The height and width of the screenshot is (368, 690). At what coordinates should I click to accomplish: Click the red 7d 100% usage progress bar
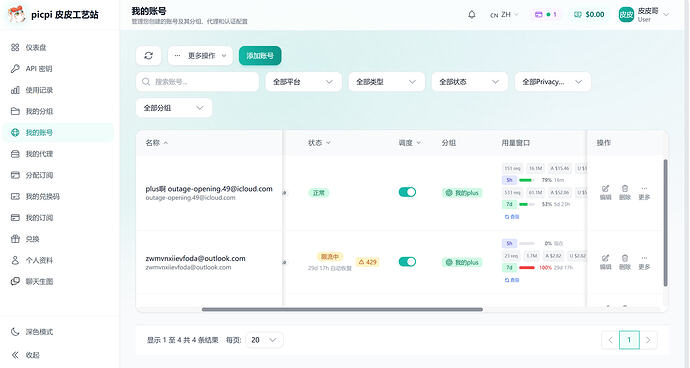click(x=526, y=268)
